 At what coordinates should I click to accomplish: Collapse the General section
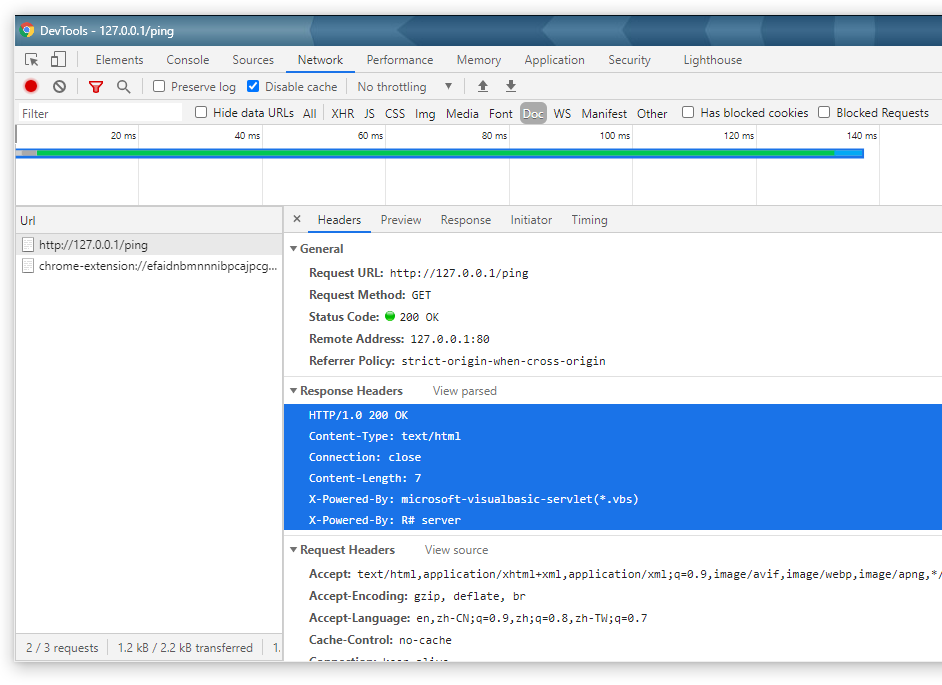point(294,249)
